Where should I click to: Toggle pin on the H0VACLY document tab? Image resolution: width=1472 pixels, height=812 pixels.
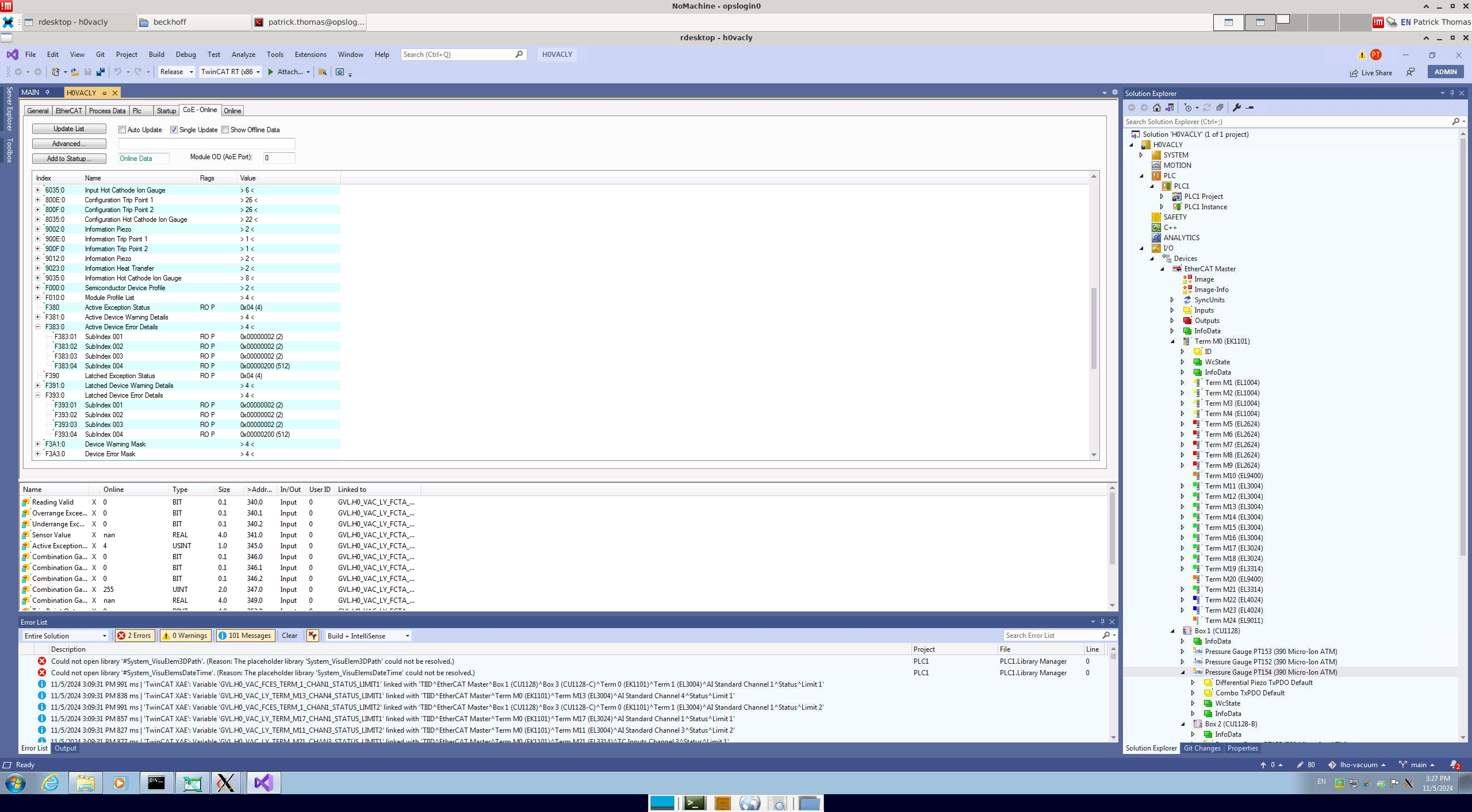tap(104, 93)
